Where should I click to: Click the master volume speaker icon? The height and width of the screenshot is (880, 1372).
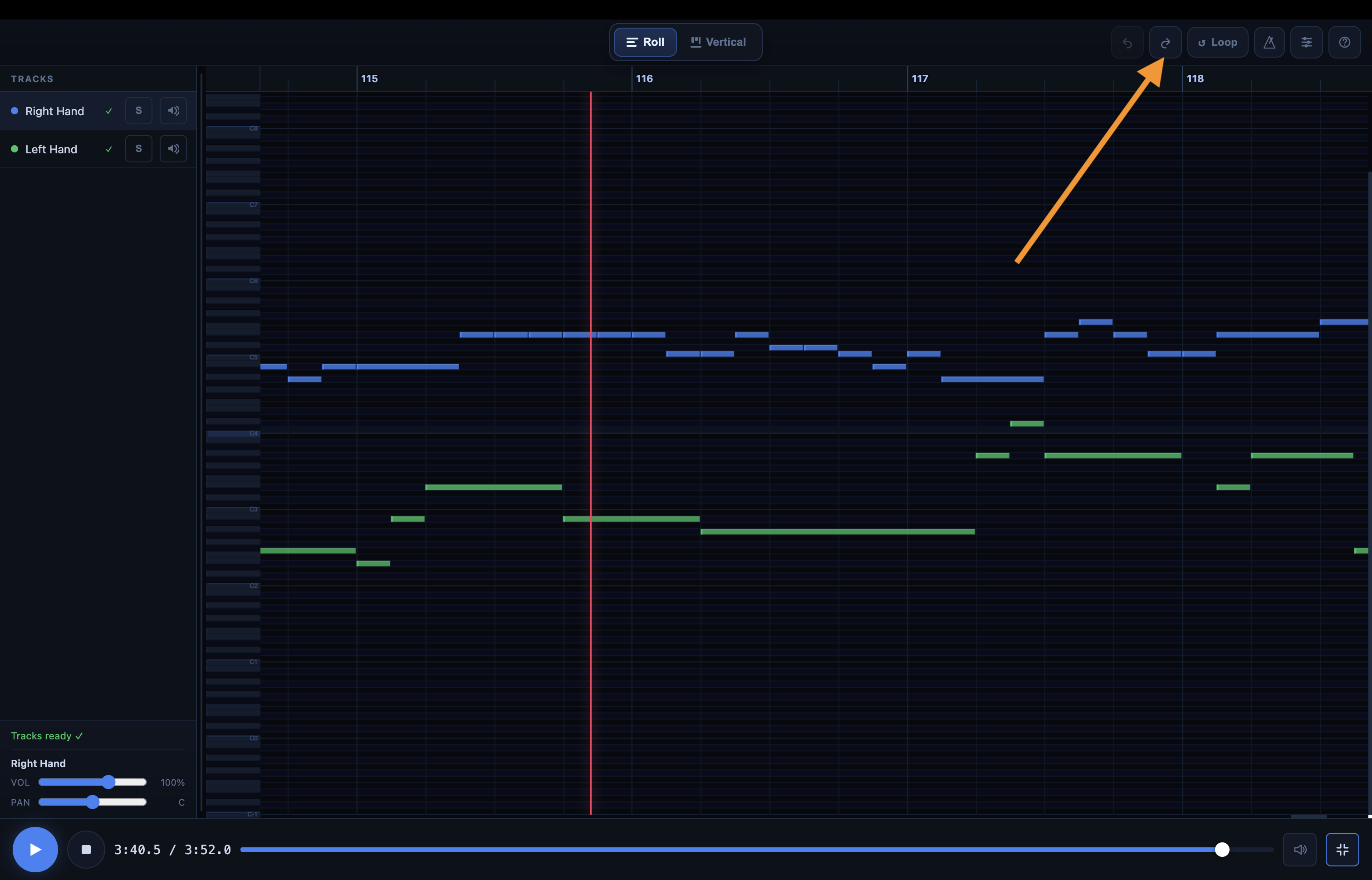(x=1299, y=849)
